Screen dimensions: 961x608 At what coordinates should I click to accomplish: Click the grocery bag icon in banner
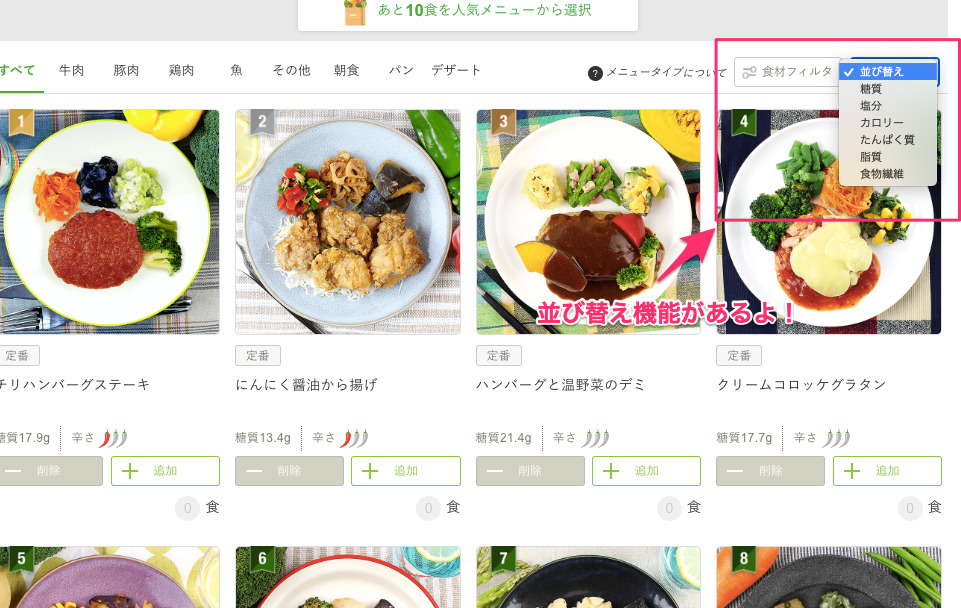click(355, 12)
